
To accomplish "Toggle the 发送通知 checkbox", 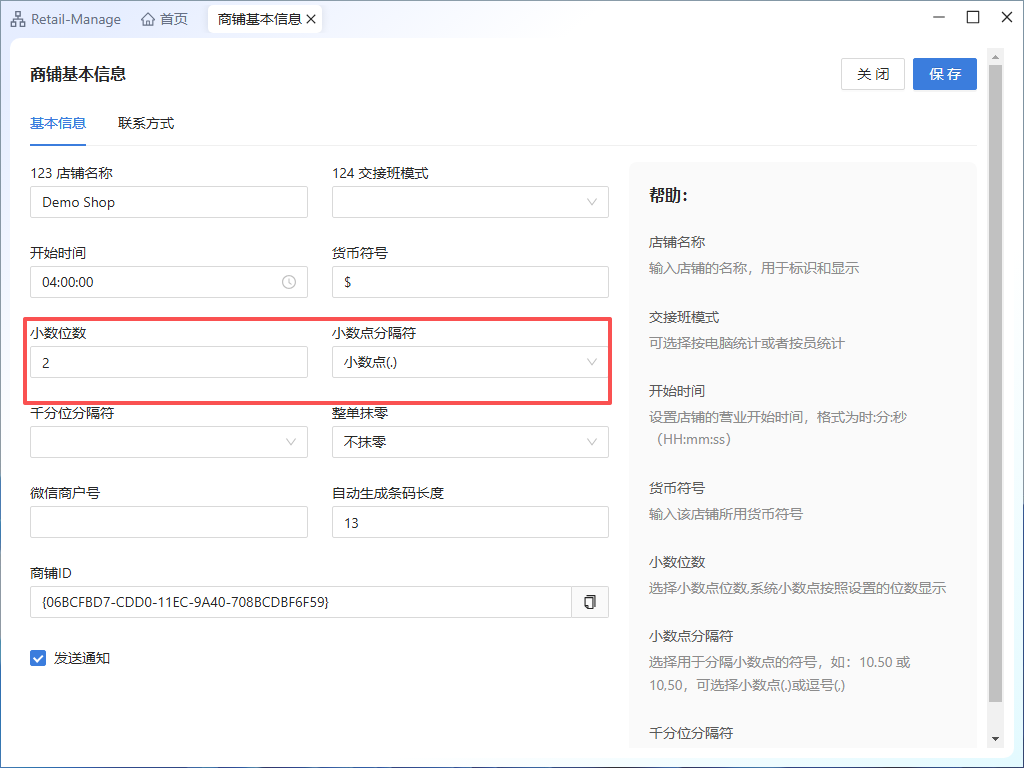I will [x=39, y=658].
